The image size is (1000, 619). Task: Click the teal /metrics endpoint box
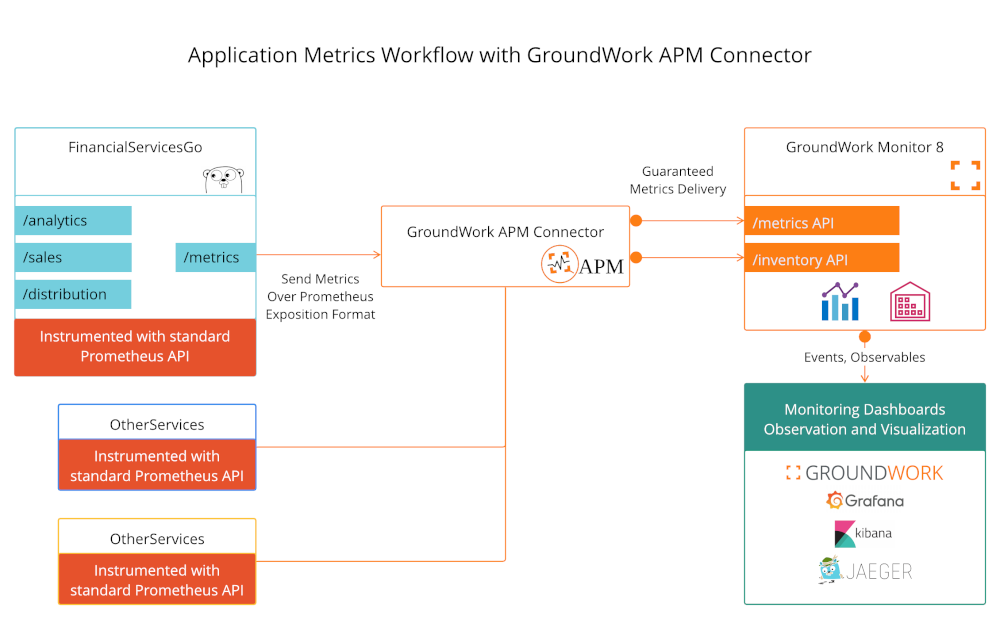tap(216, 258)
